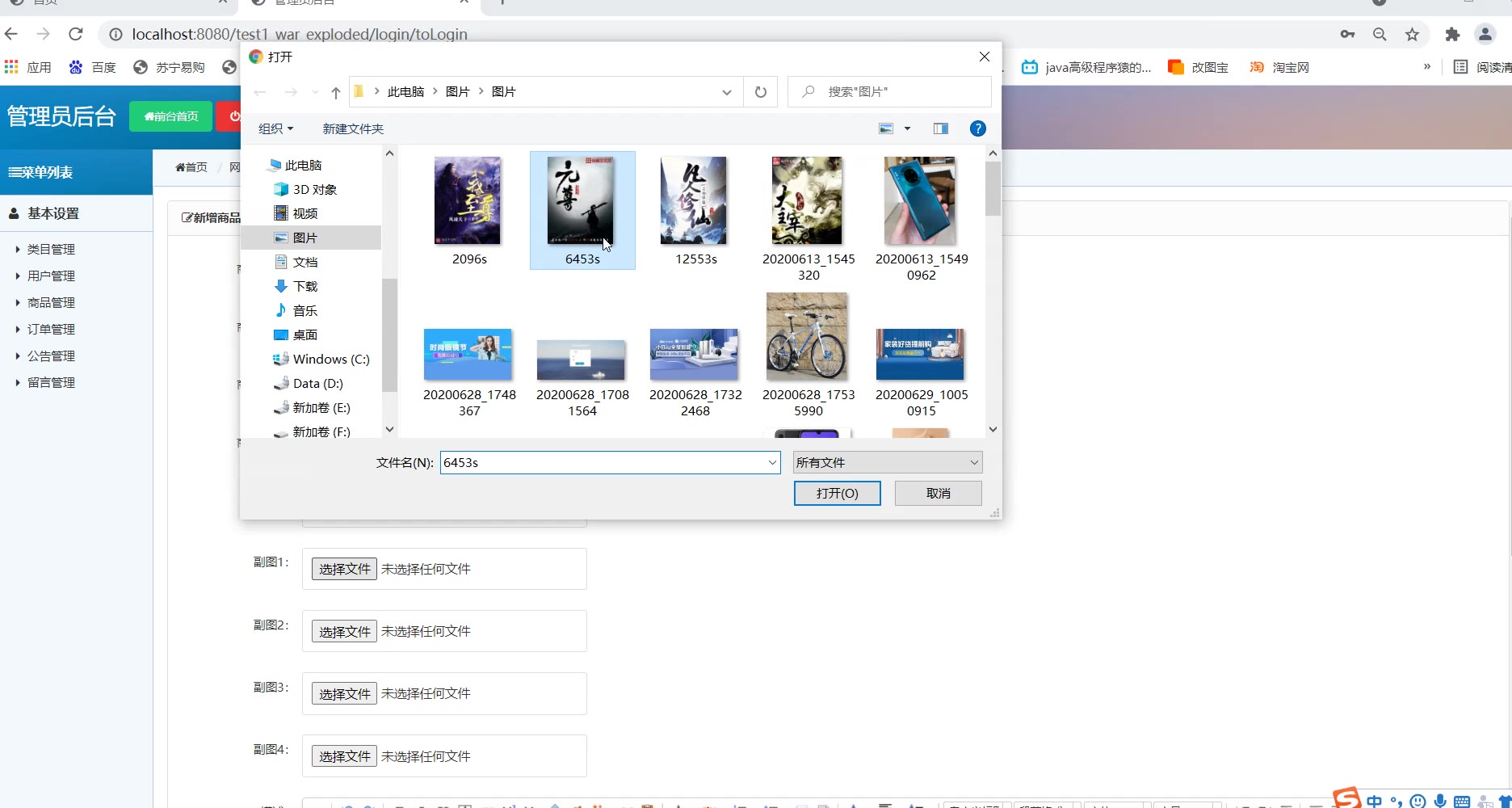Choose file for 副图3
The width and height of the screenshot is (1512, 808).
tap(345, 694)
